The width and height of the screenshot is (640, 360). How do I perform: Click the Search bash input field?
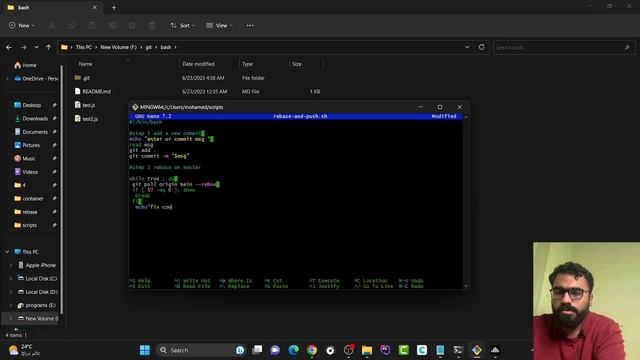(x=563, y=47)
